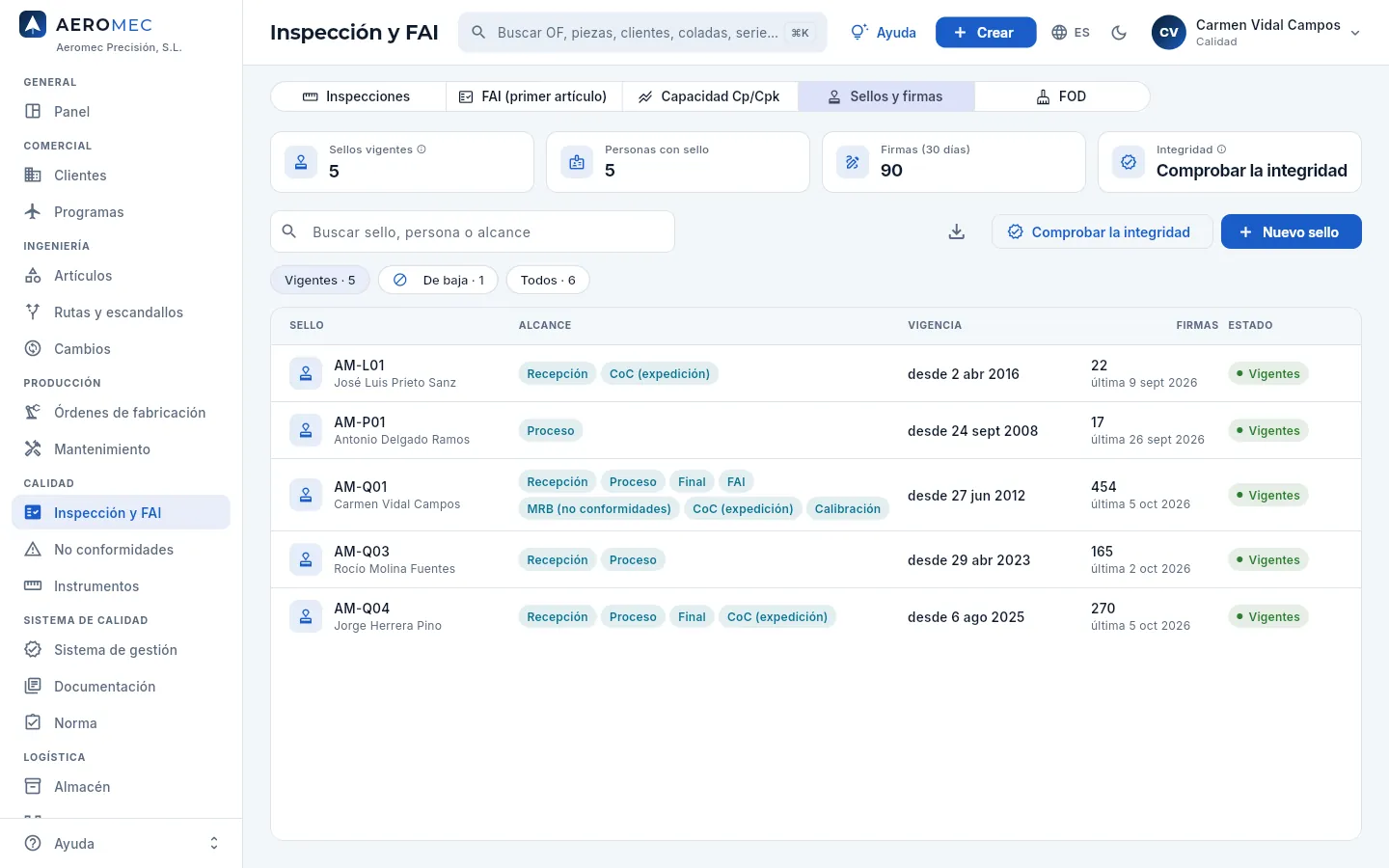Toggle dark mode moon icon
Image resolution: width=1389 pixels, height=868 pixels.
[1119, 33]
